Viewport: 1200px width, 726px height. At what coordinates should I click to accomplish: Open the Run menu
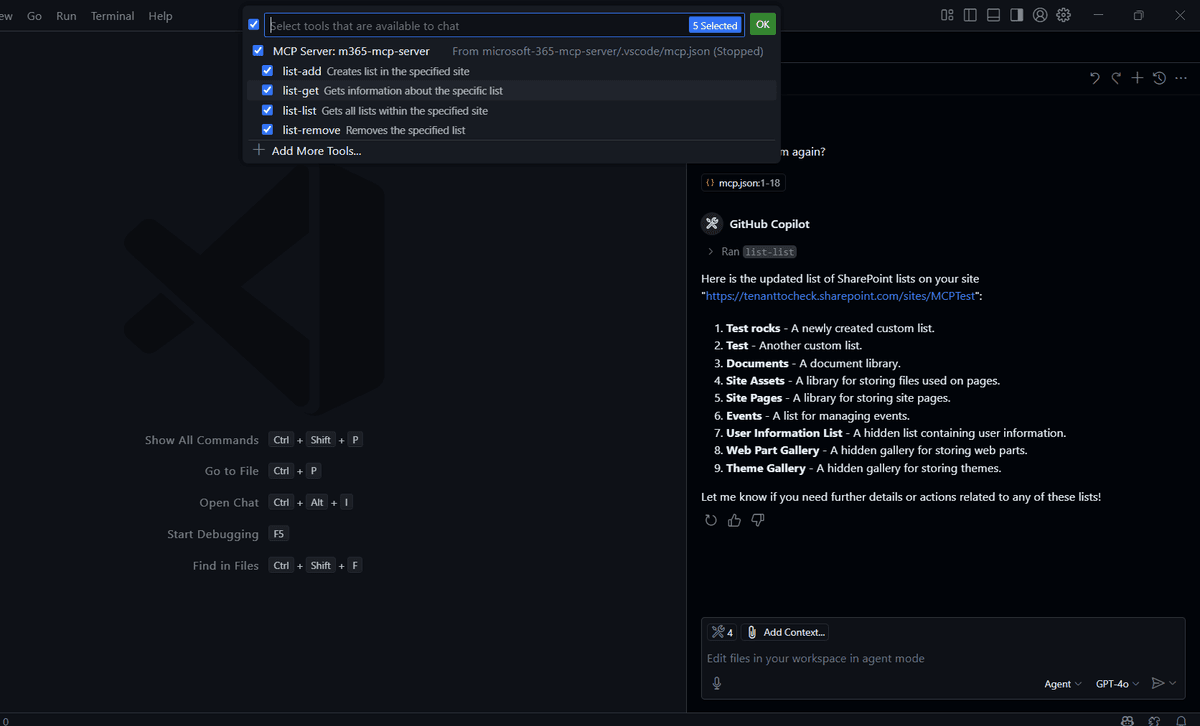[66, 16]
